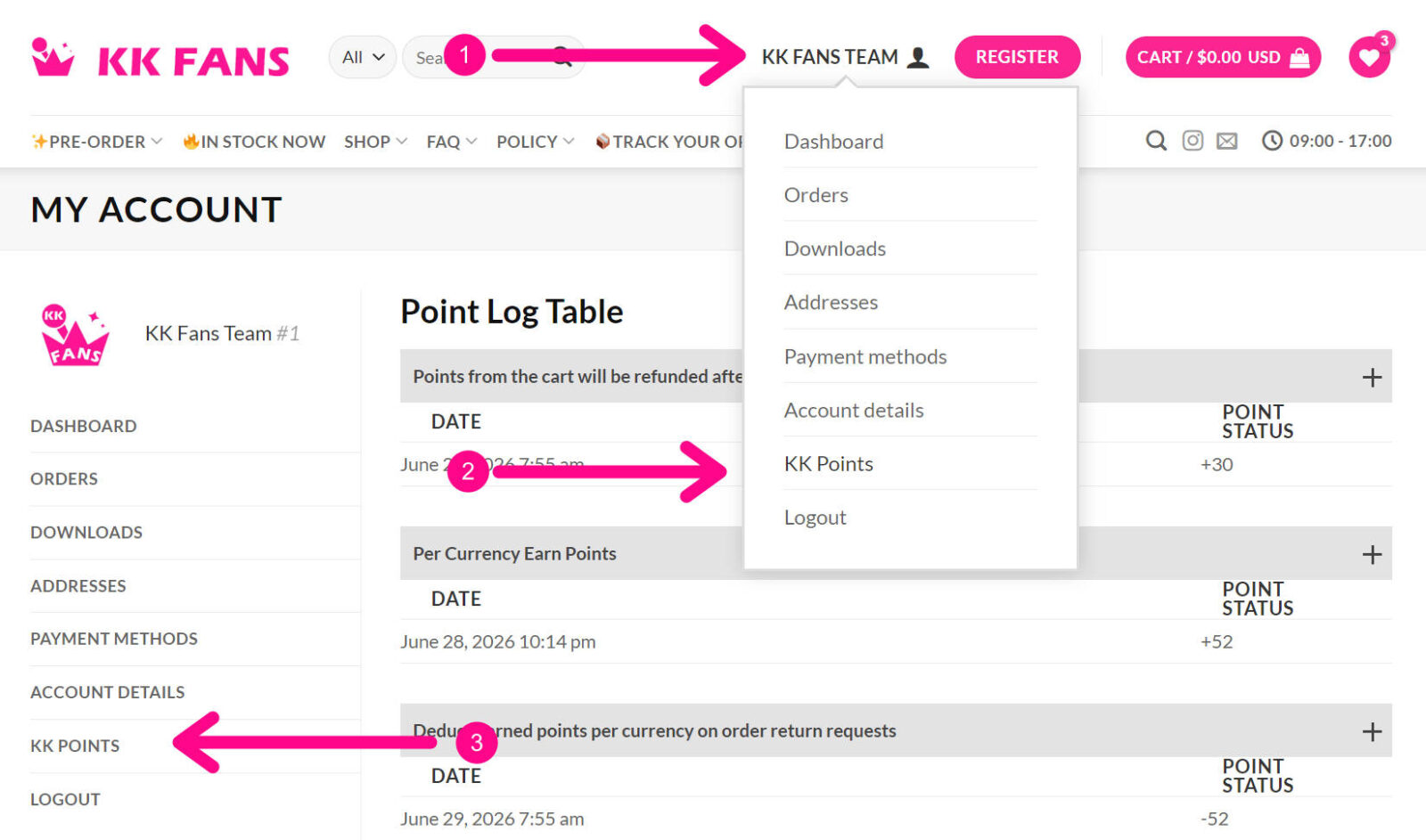Expand the PRE-ORDER menu

[x=96, y=142]
